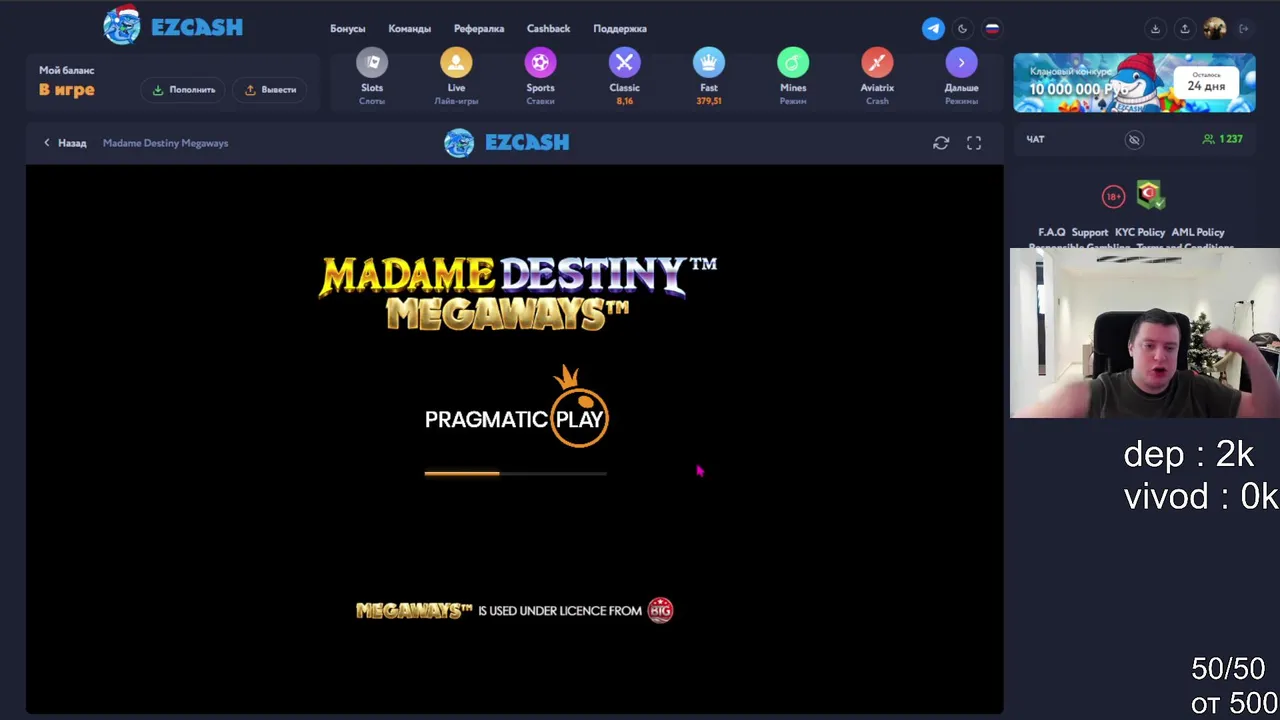Click the green license validation badge
Viewport: 1280px width, 720px height.
pos(1150,195)
